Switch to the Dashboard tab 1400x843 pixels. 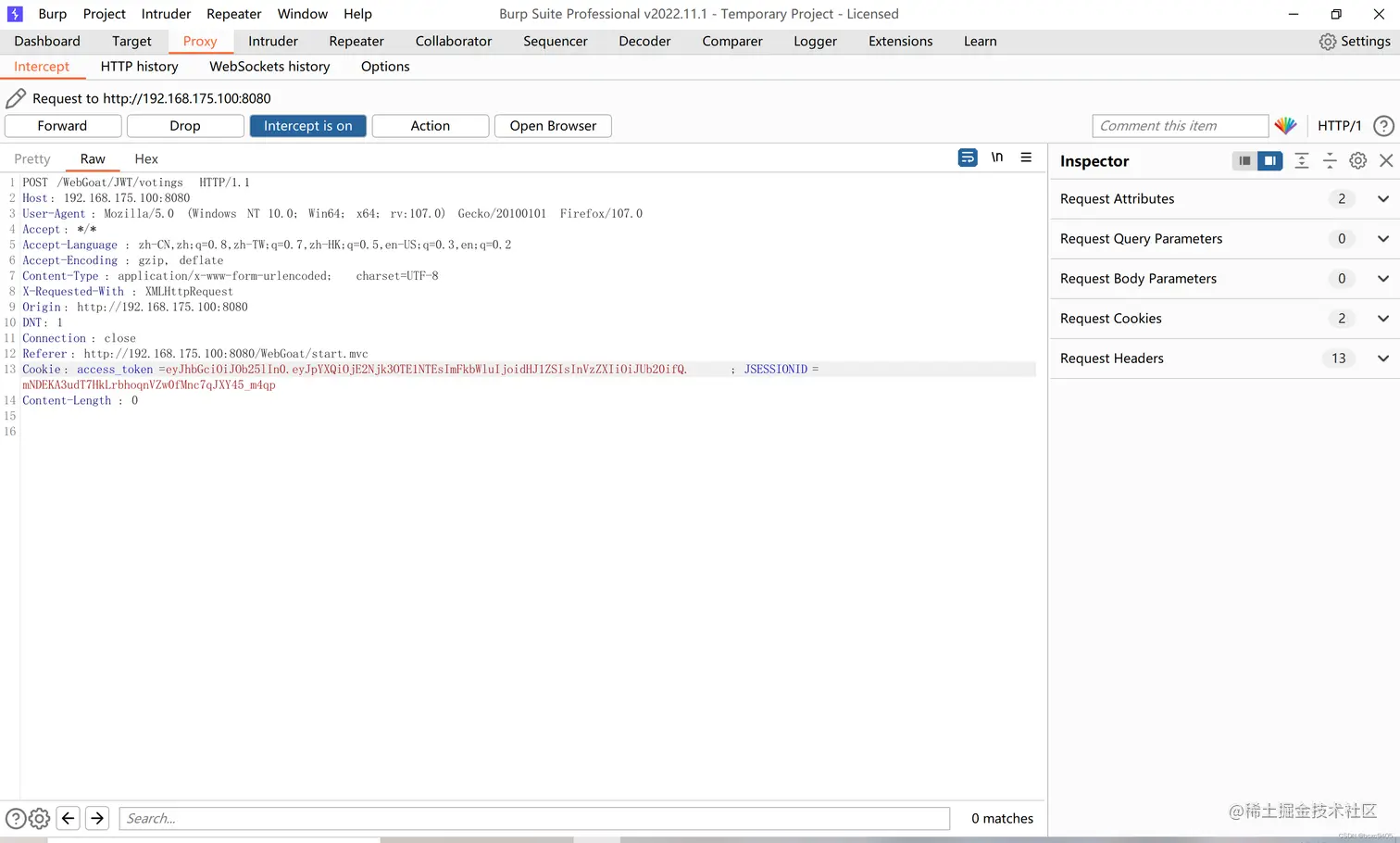[47, 42]
